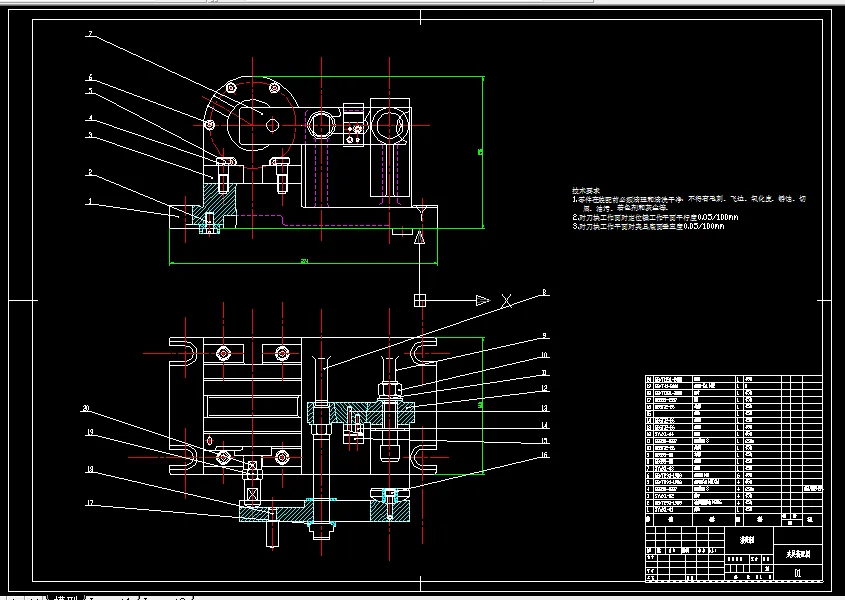Click note line 2 ending 0.05/100mm

click(655, 217)
